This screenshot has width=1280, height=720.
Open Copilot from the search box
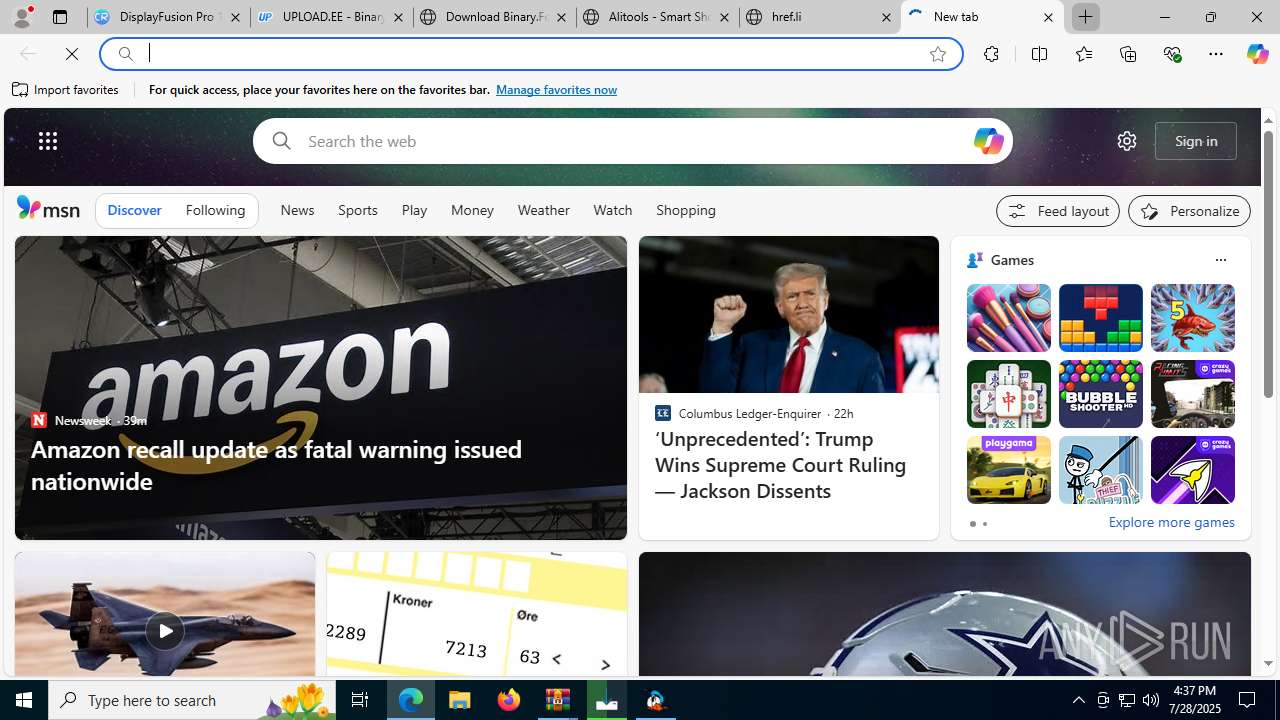pyautogui.click(x=988, y=141)
